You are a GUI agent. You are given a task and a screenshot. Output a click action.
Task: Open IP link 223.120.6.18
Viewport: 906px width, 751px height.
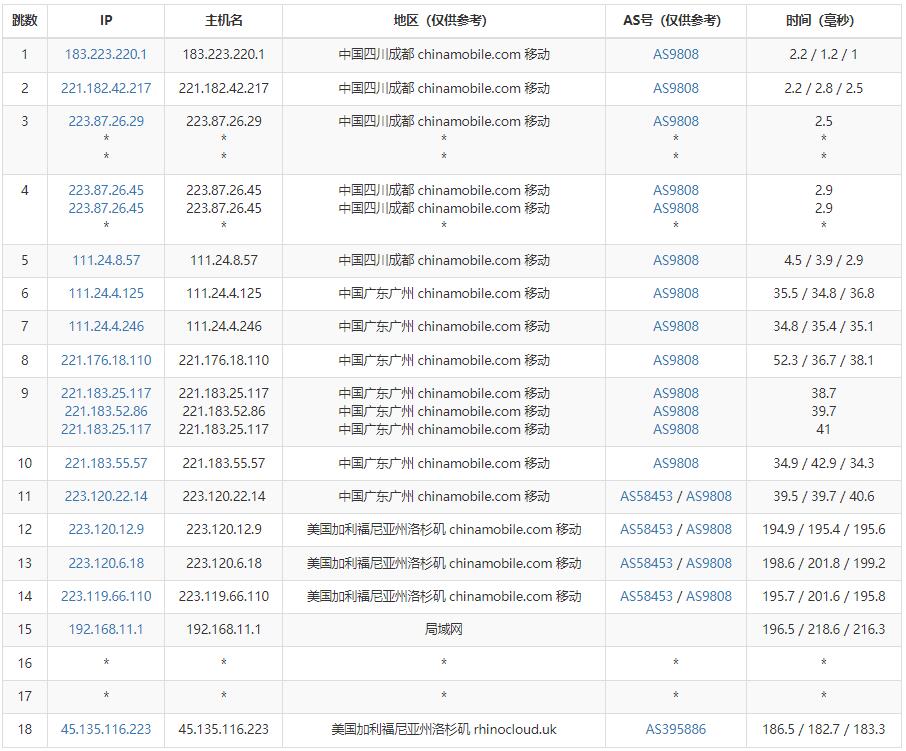point(106,563)
